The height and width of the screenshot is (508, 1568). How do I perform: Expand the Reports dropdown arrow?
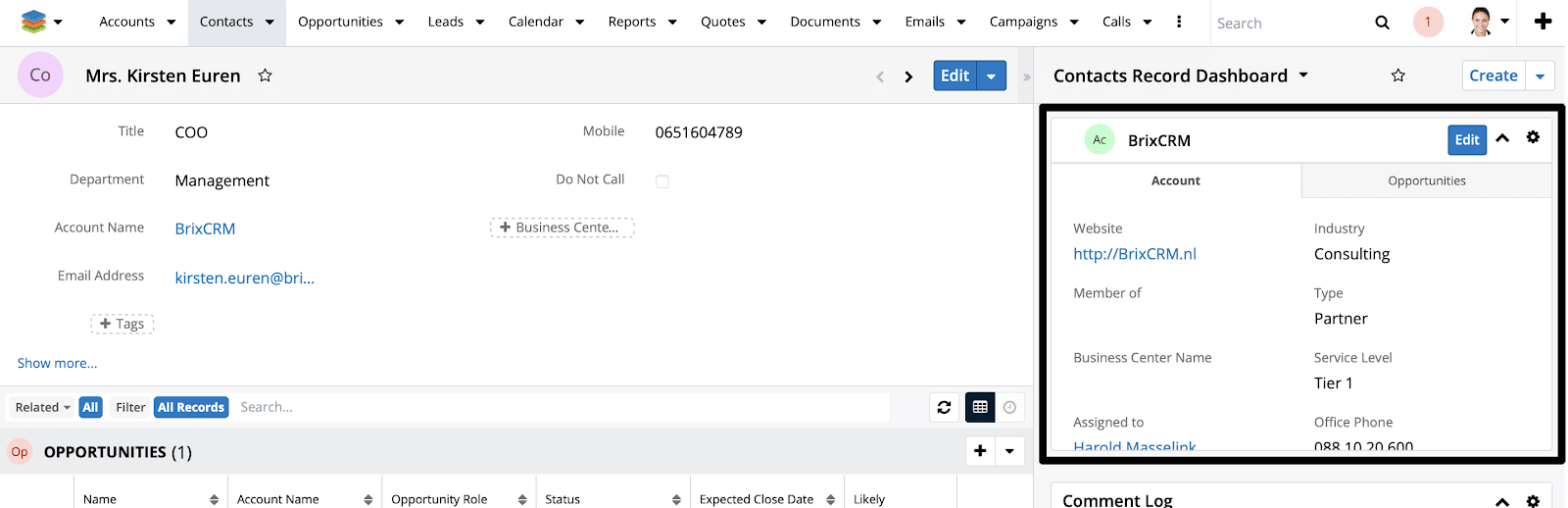point(672,23)
